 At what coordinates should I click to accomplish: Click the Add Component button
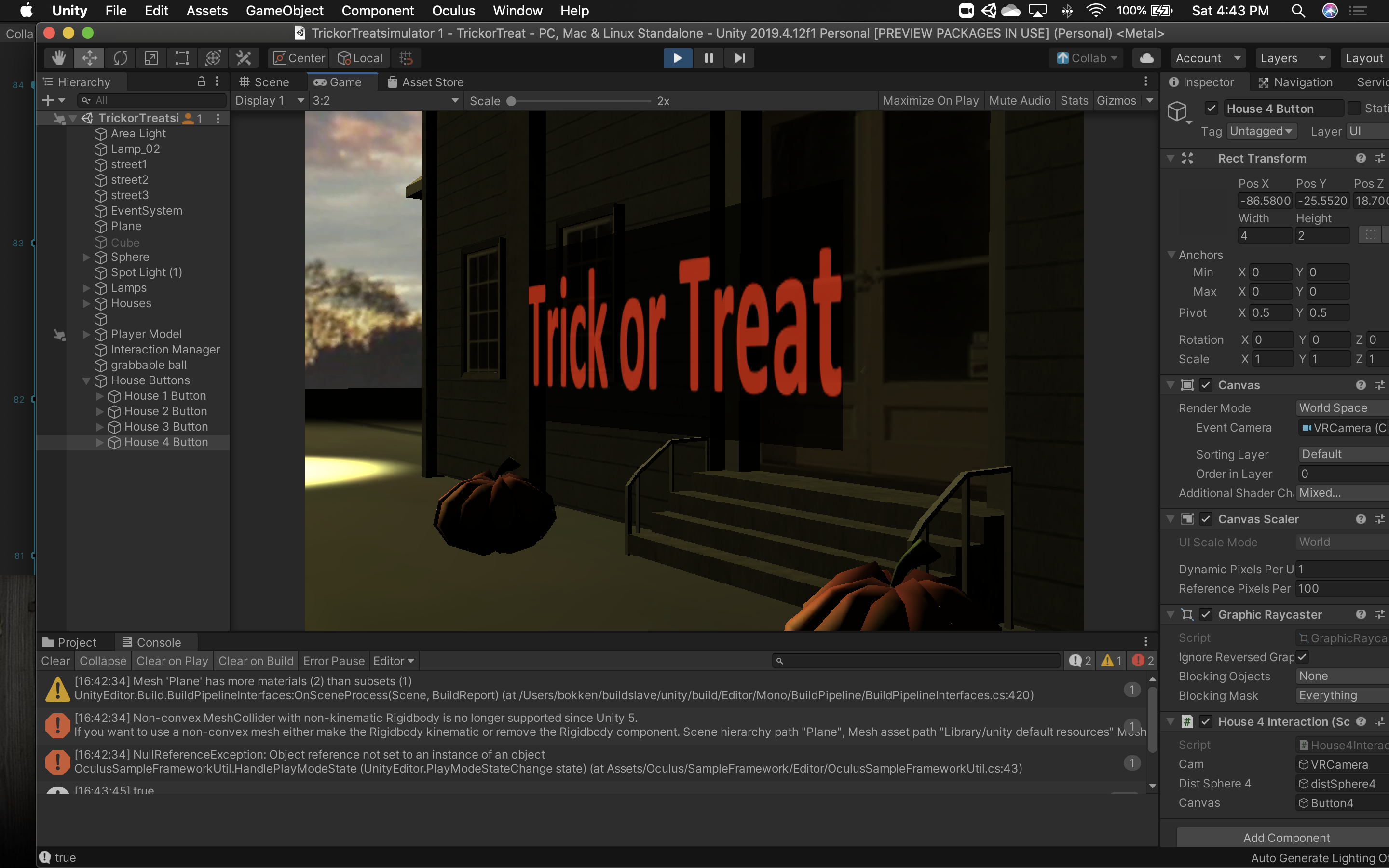1286,838
